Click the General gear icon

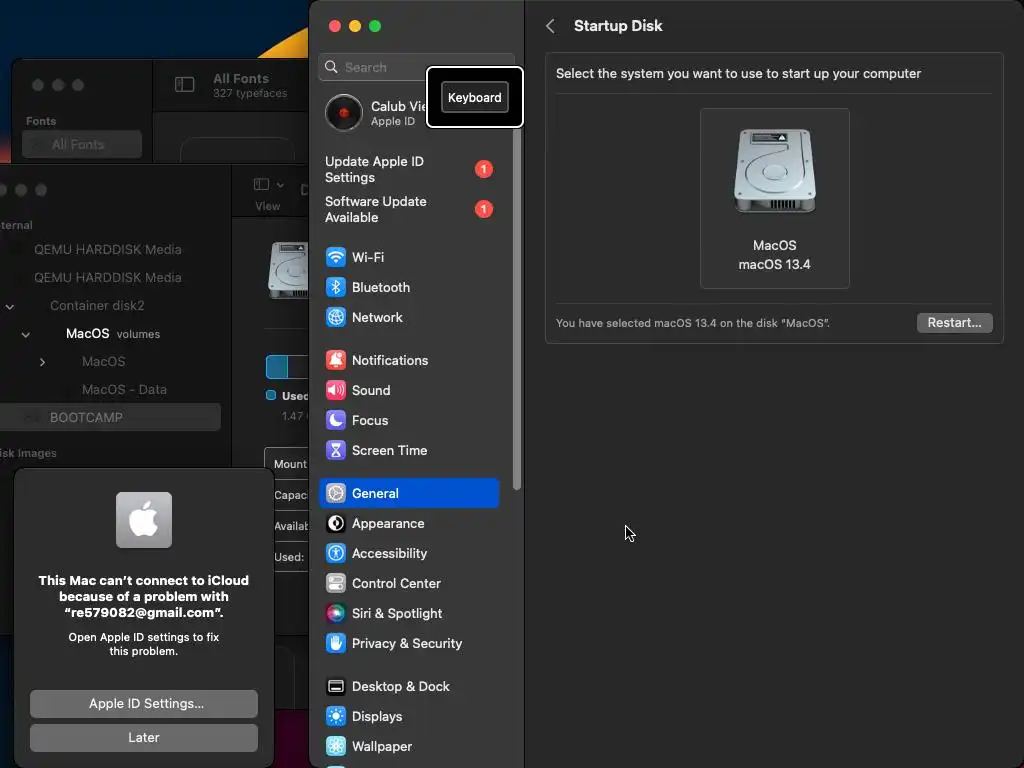tap(336, 493)
